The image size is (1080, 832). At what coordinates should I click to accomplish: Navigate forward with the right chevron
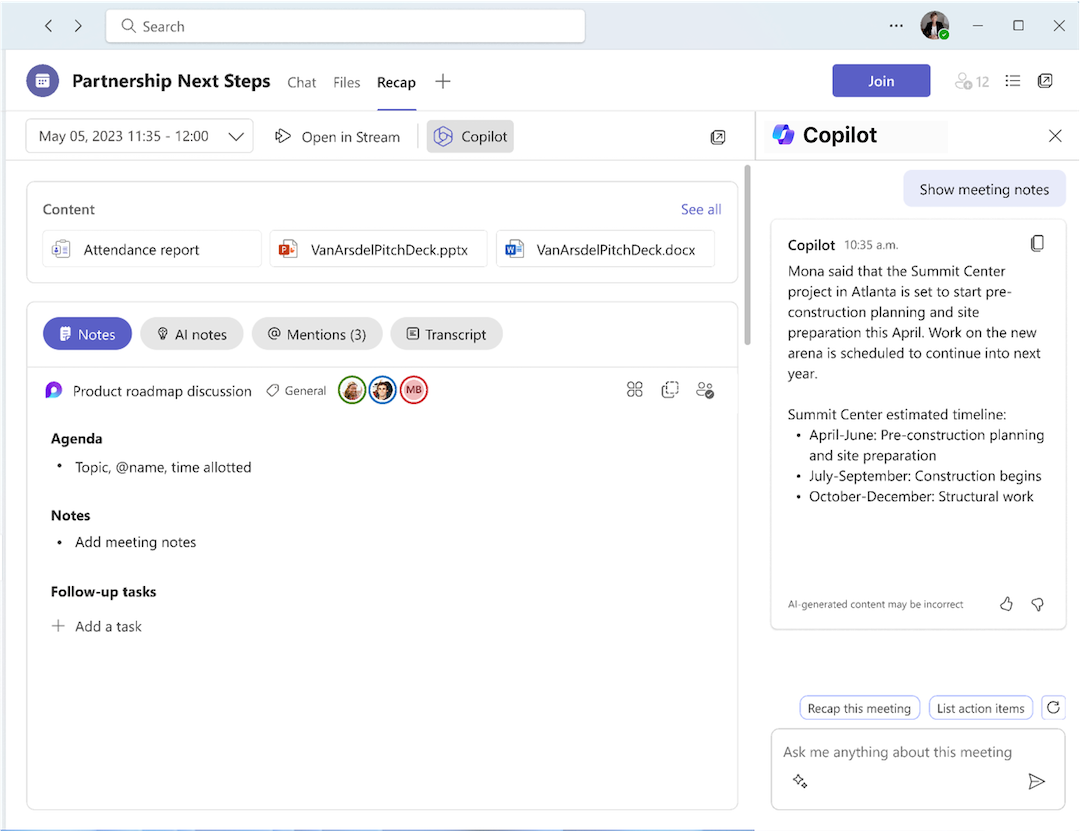click(78, 25)
